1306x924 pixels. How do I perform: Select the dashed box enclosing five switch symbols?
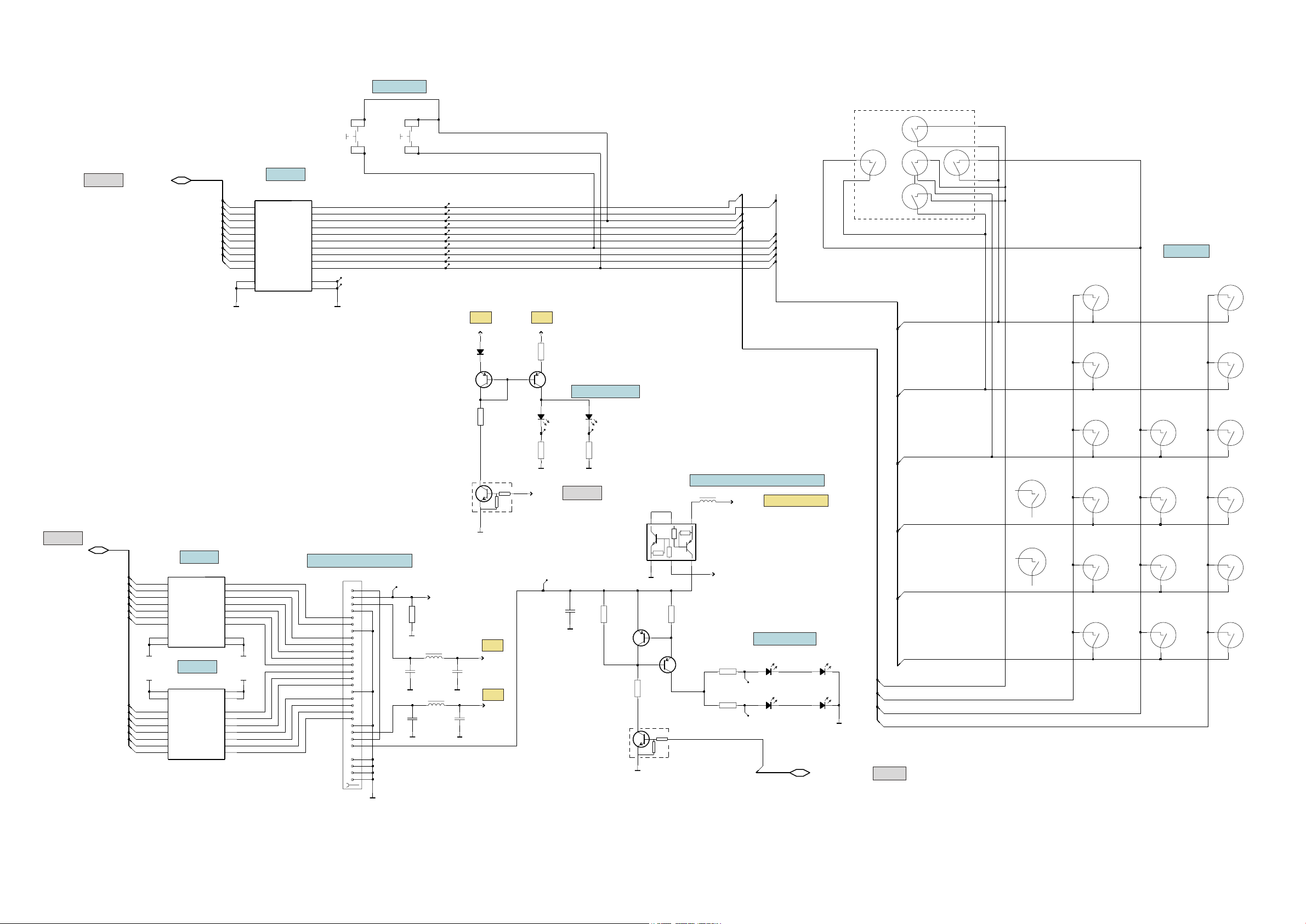coord(914,165)
